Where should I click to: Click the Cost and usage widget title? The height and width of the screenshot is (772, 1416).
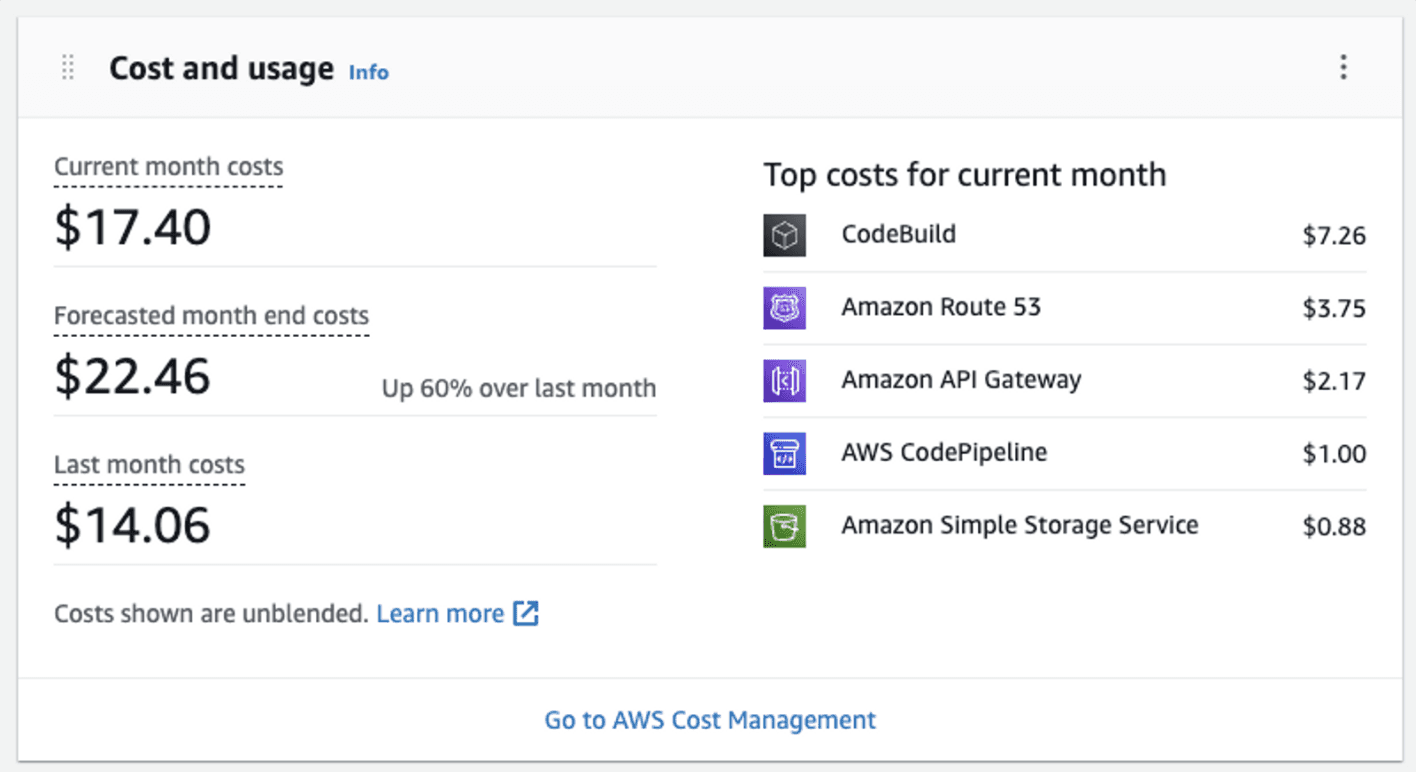(x=221, y=68)
